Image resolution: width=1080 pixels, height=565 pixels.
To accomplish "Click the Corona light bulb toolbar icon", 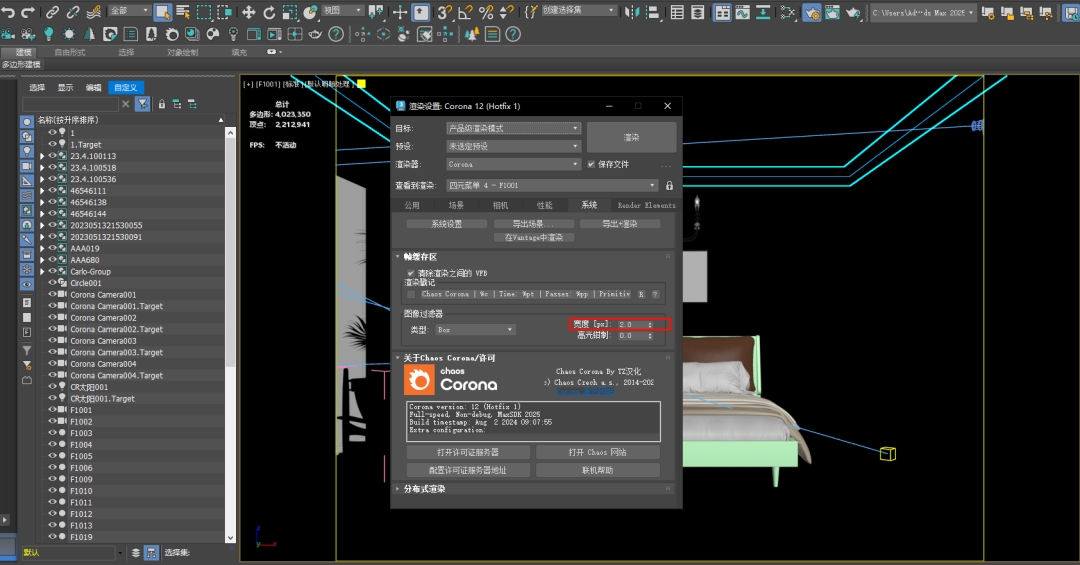I will (x=48, y=34).
